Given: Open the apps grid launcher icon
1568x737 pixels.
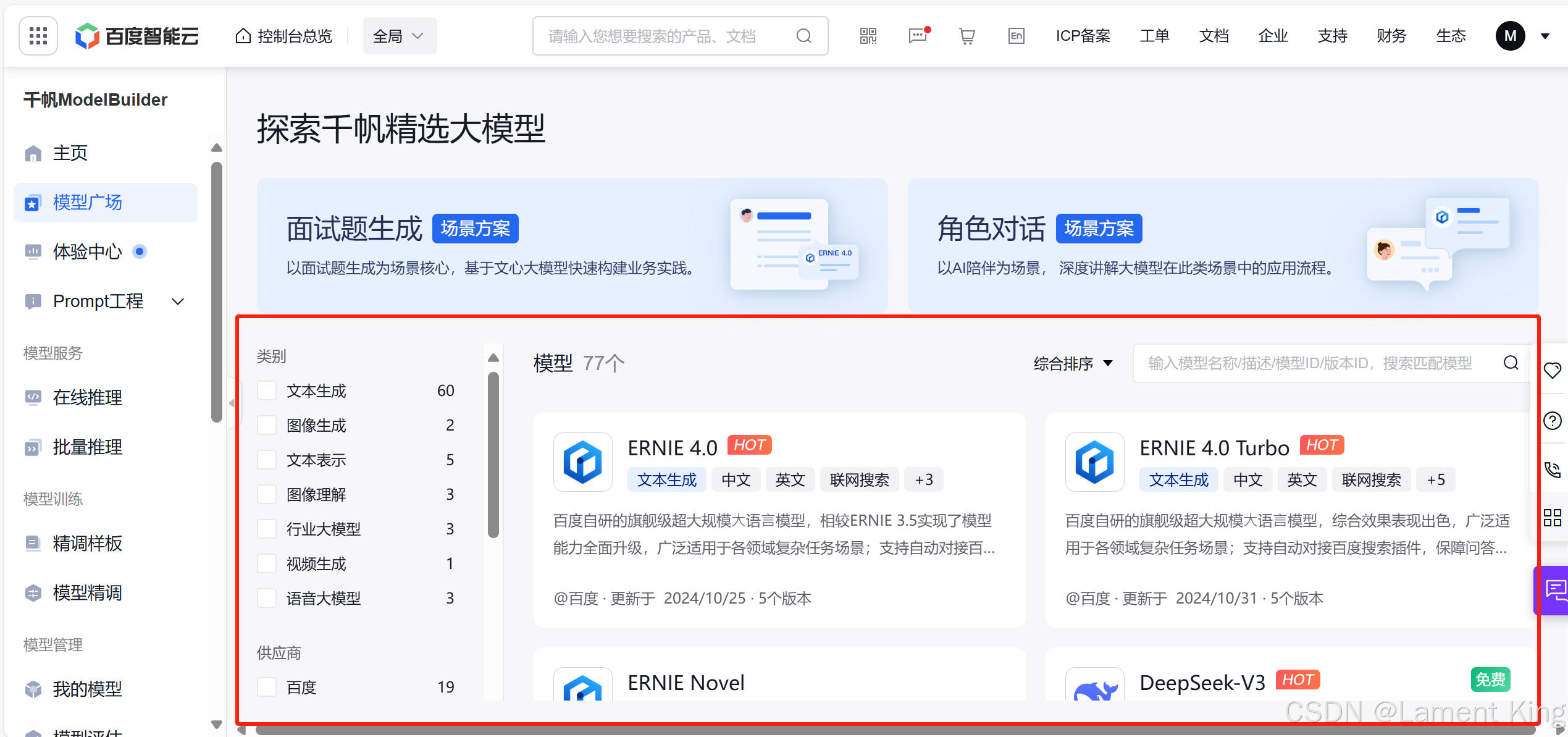Looking at the screenshot, I should click(x=38, y=36).
